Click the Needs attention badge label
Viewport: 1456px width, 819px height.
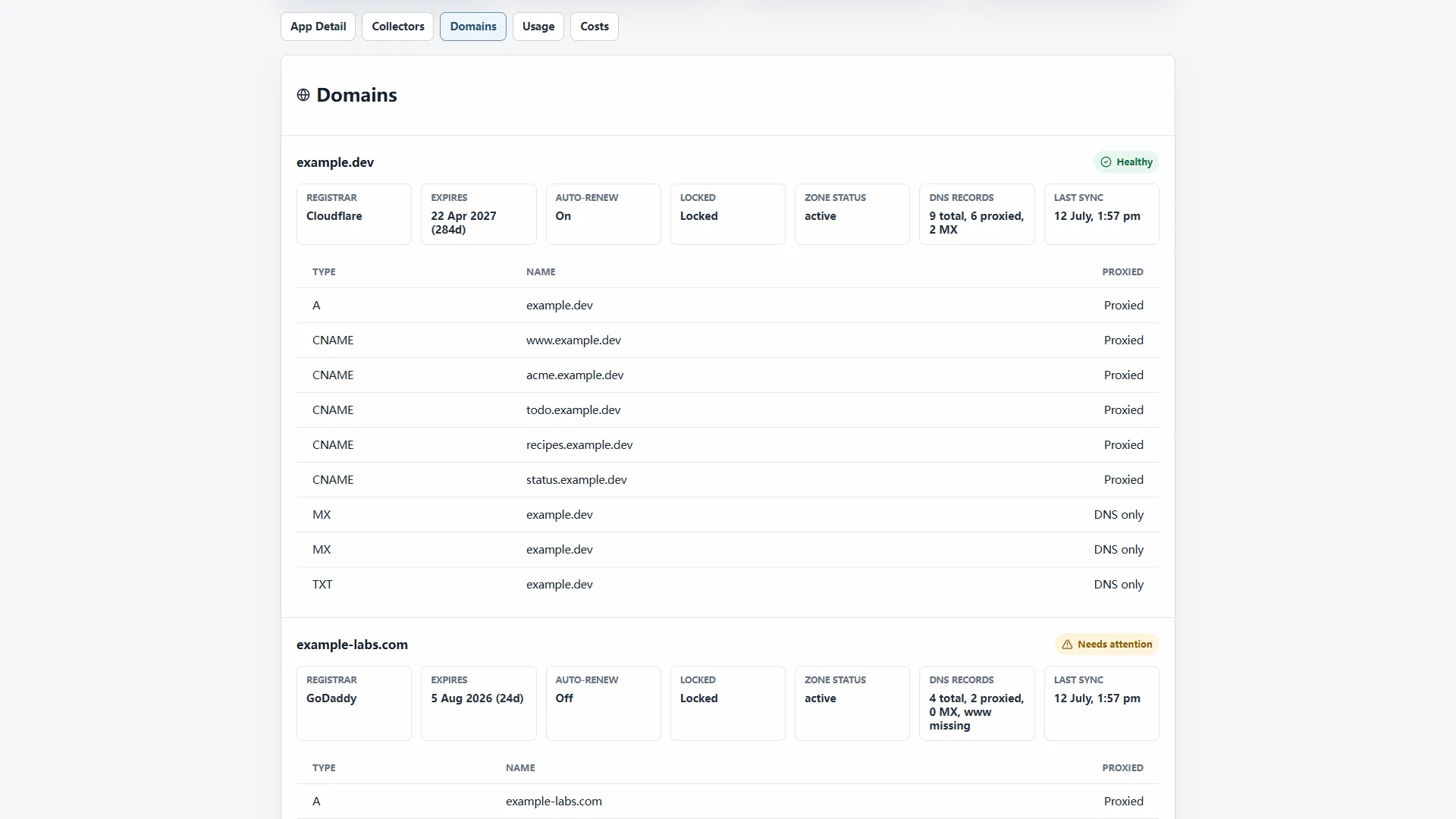1115,645
